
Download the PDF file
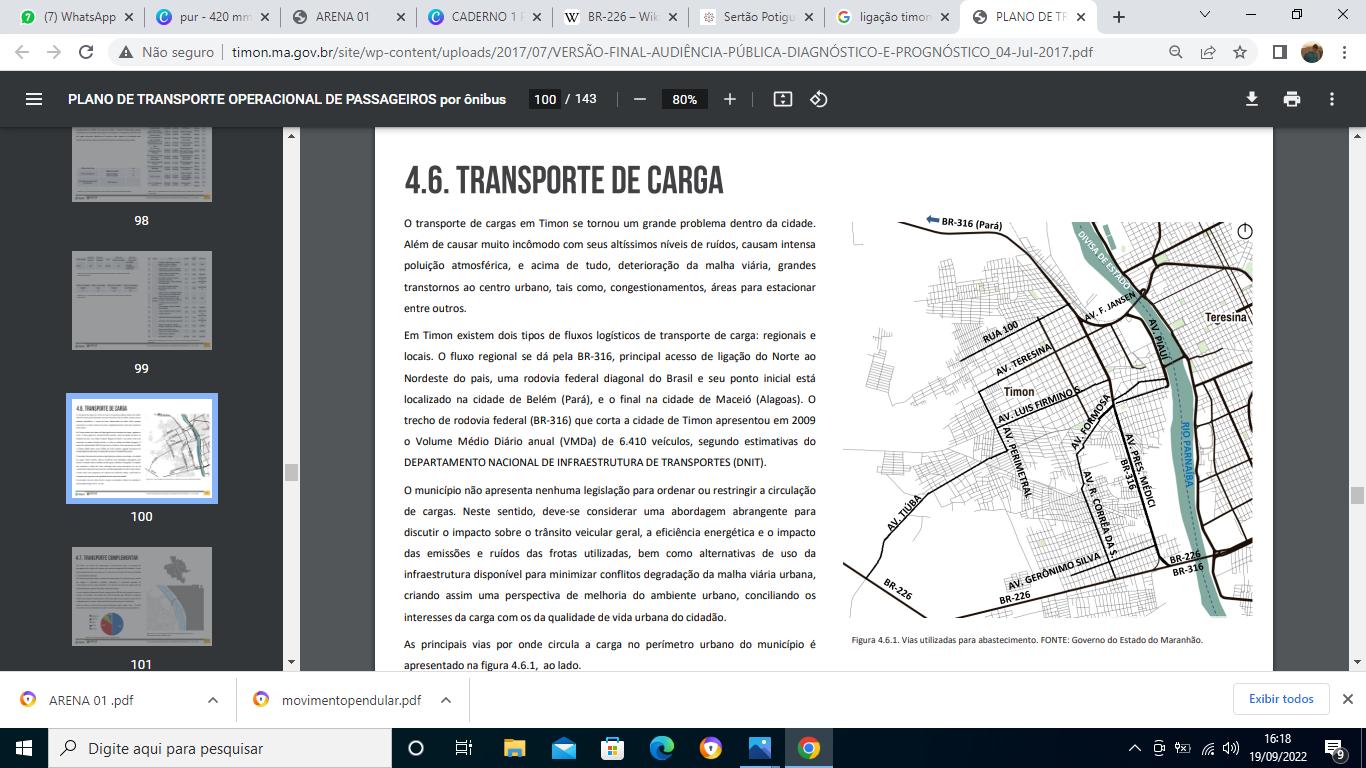[1251, 99]
